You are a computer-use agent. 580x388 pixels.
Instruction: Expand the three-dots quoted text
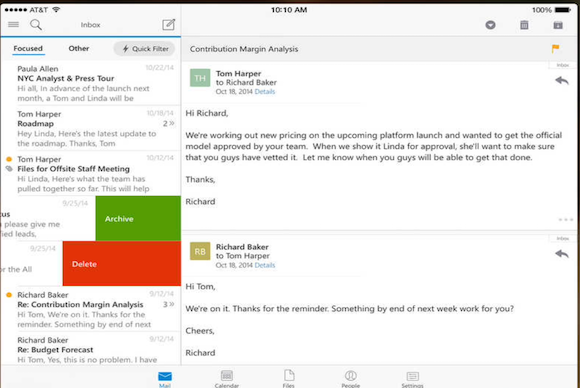[566, 220]
